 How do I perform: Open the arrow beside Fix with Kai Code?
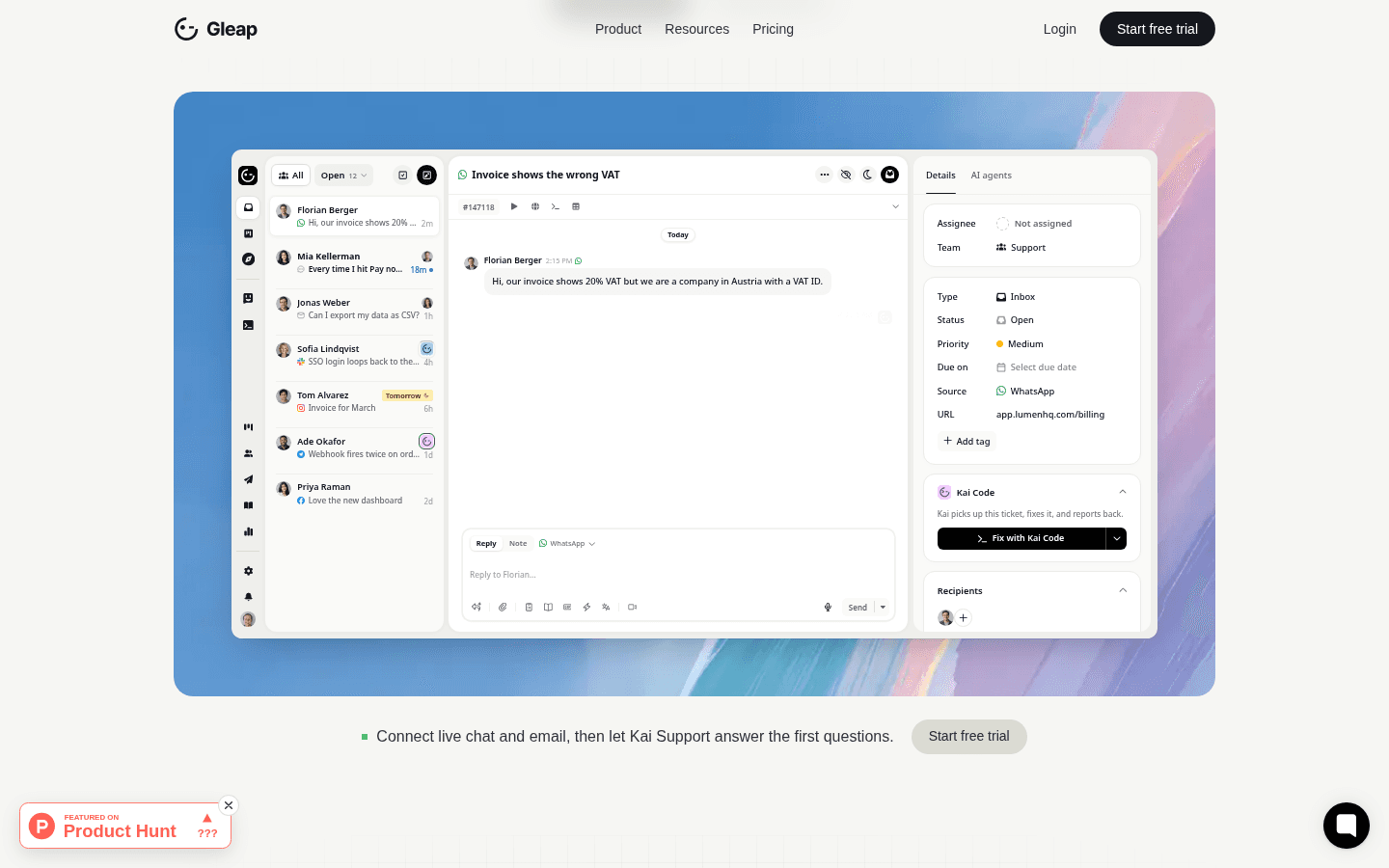click(1117, 538)
